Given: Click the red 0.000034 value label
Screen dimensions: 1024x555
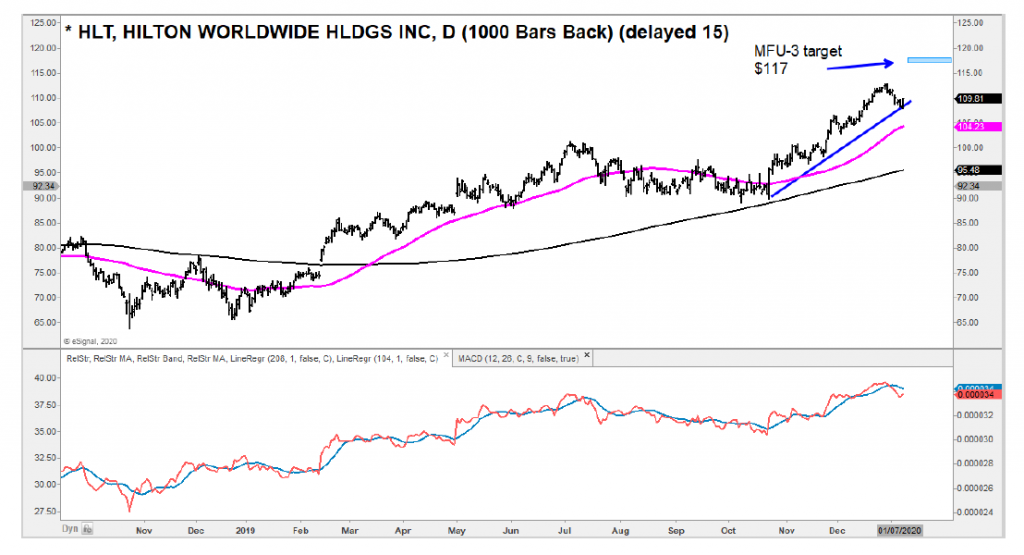Looking at the screenshot, I should [x=978, y=394].
